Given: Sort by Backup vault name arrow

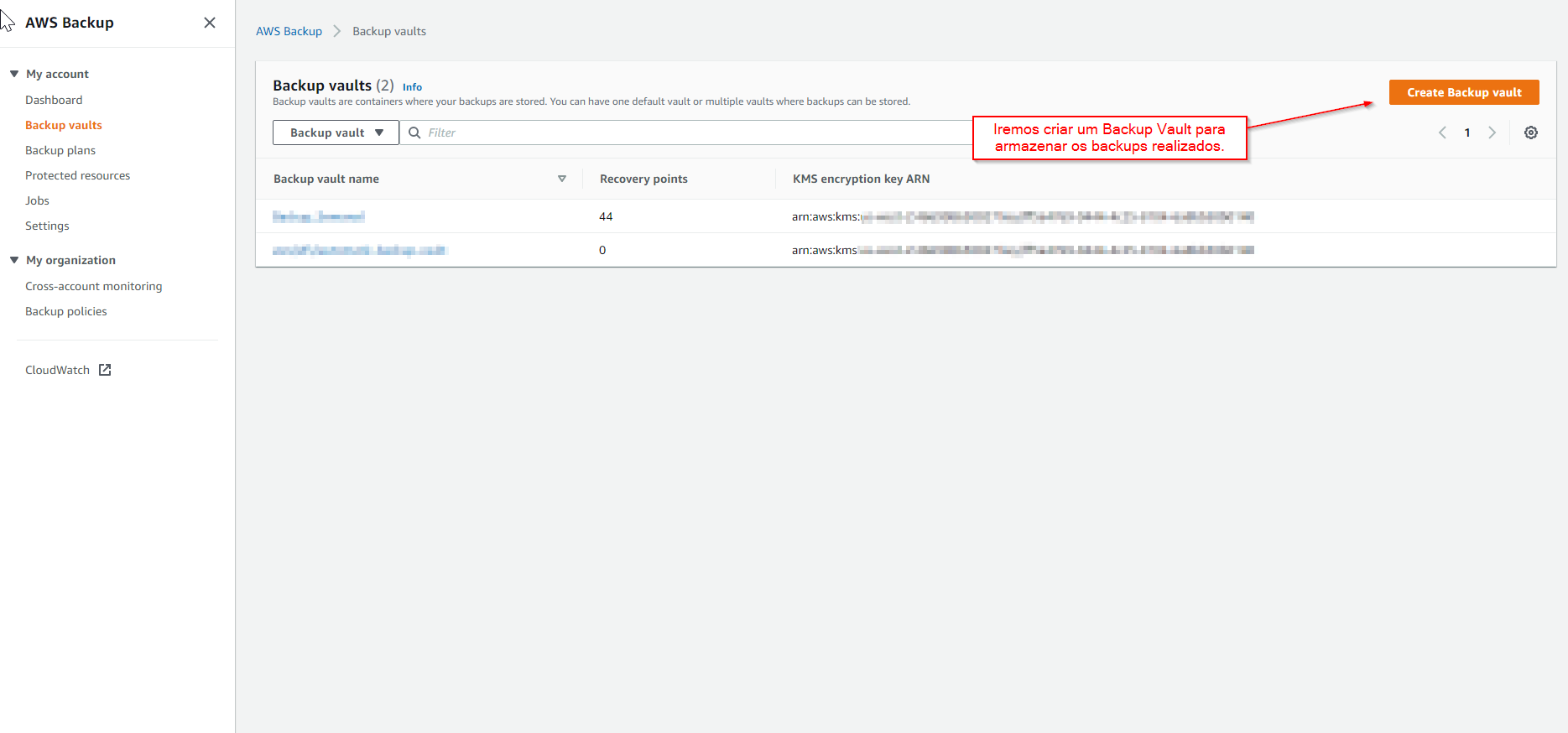Looking at the screenshot, I should click(x=562, y=179).
